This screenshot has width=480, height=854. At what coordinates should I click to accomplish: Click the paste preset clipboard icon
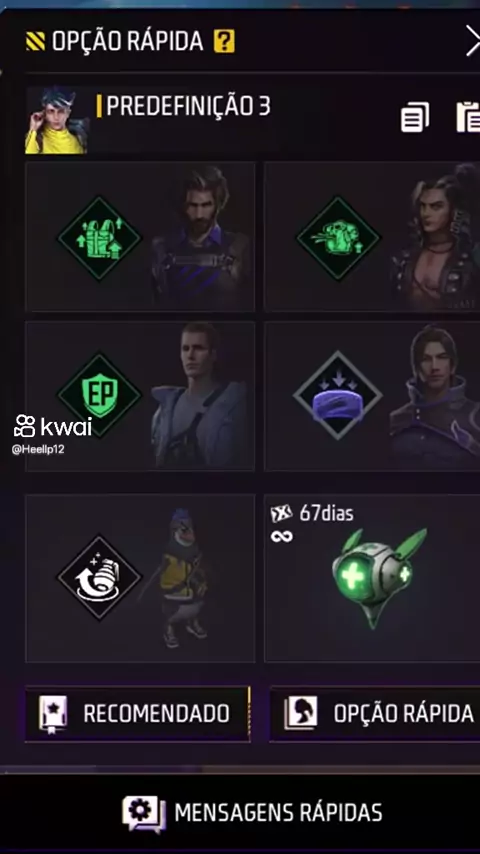pyautogui.click(x=468, y=117)
